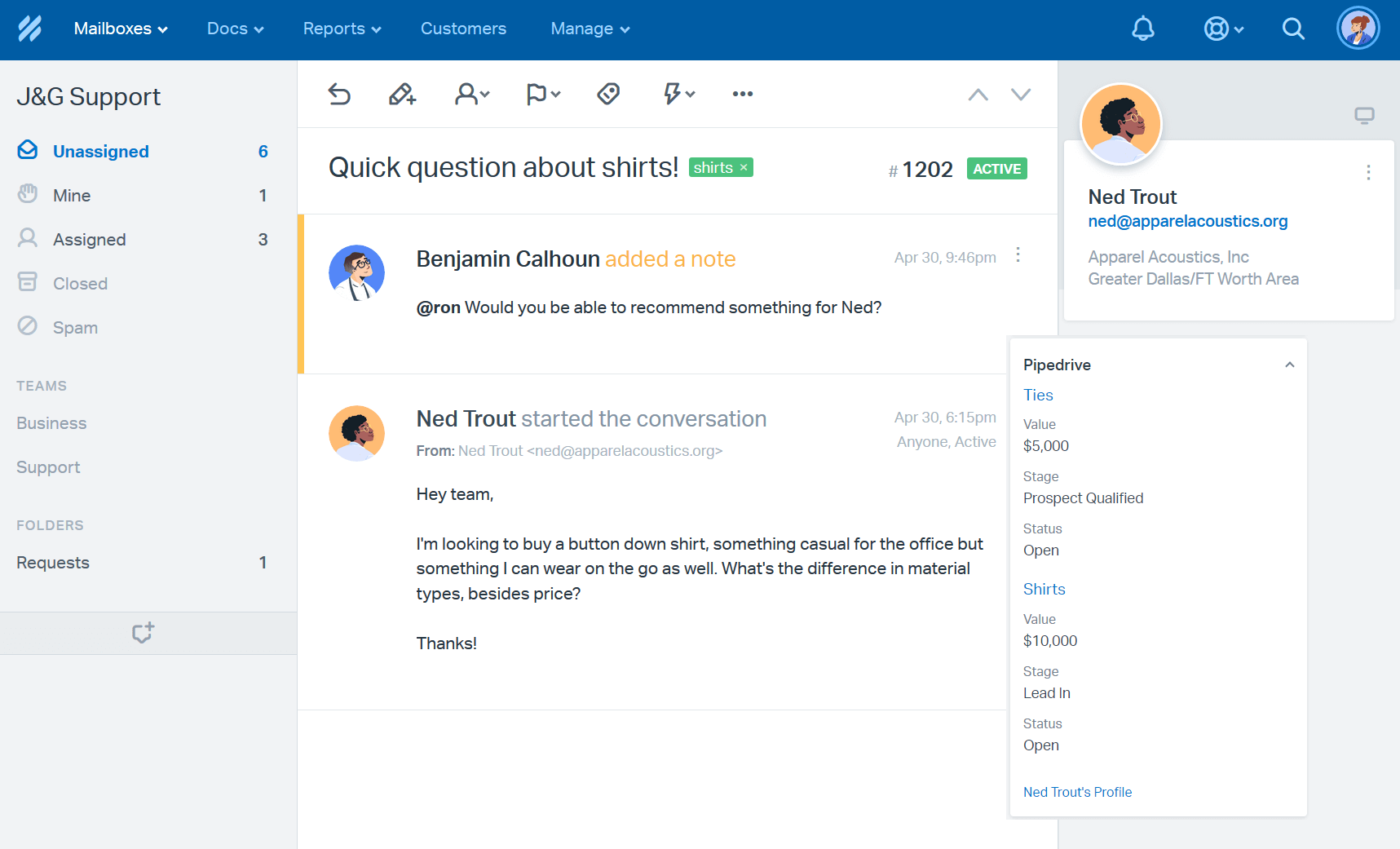1400x849 pixels.
Task: Add a note with pencil icon
Action: click(x=402, y=95)
